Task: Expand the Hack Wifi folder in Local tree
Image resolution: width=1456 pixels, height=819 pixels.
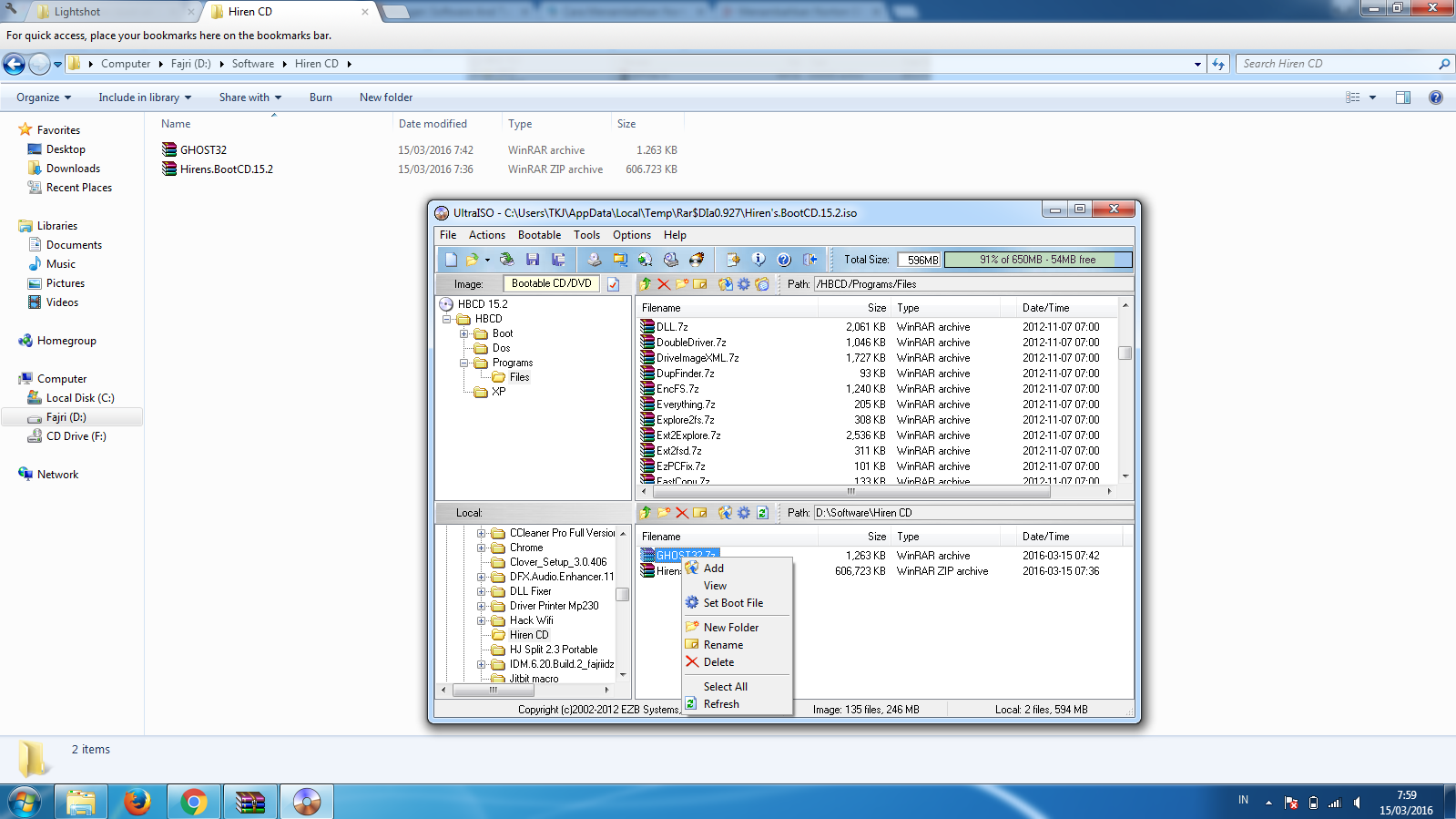Action: pos(481,620)
